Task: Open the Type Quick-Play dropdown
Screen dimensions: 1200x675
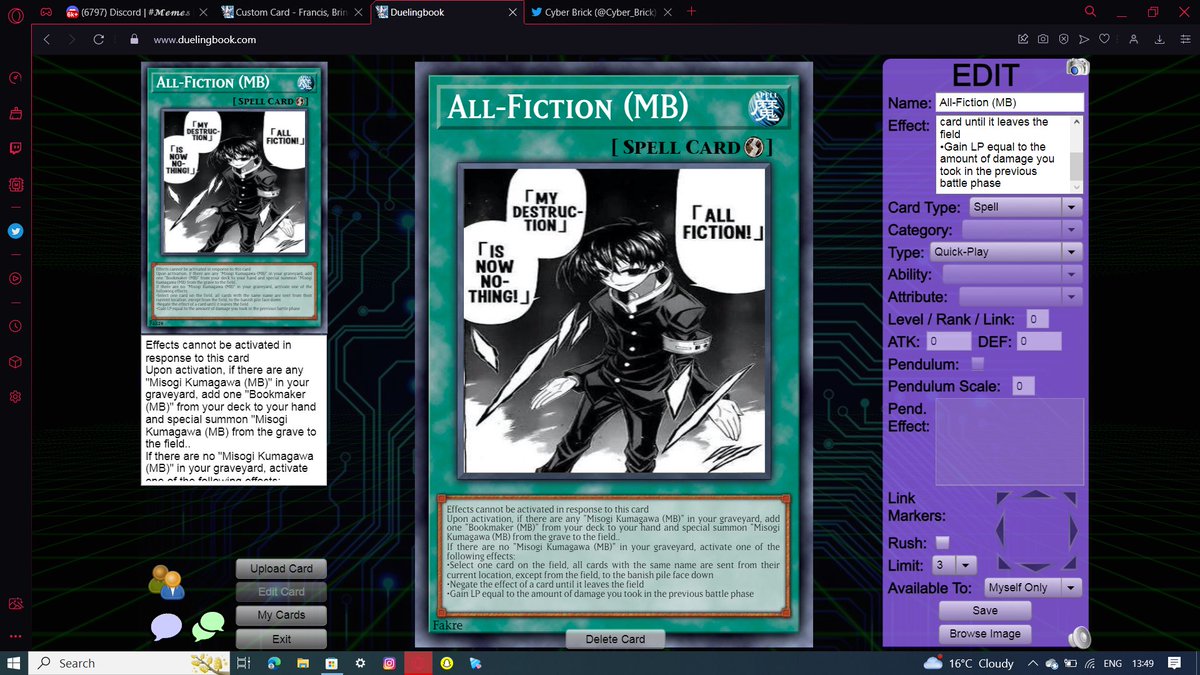Action: [1007, 252]
